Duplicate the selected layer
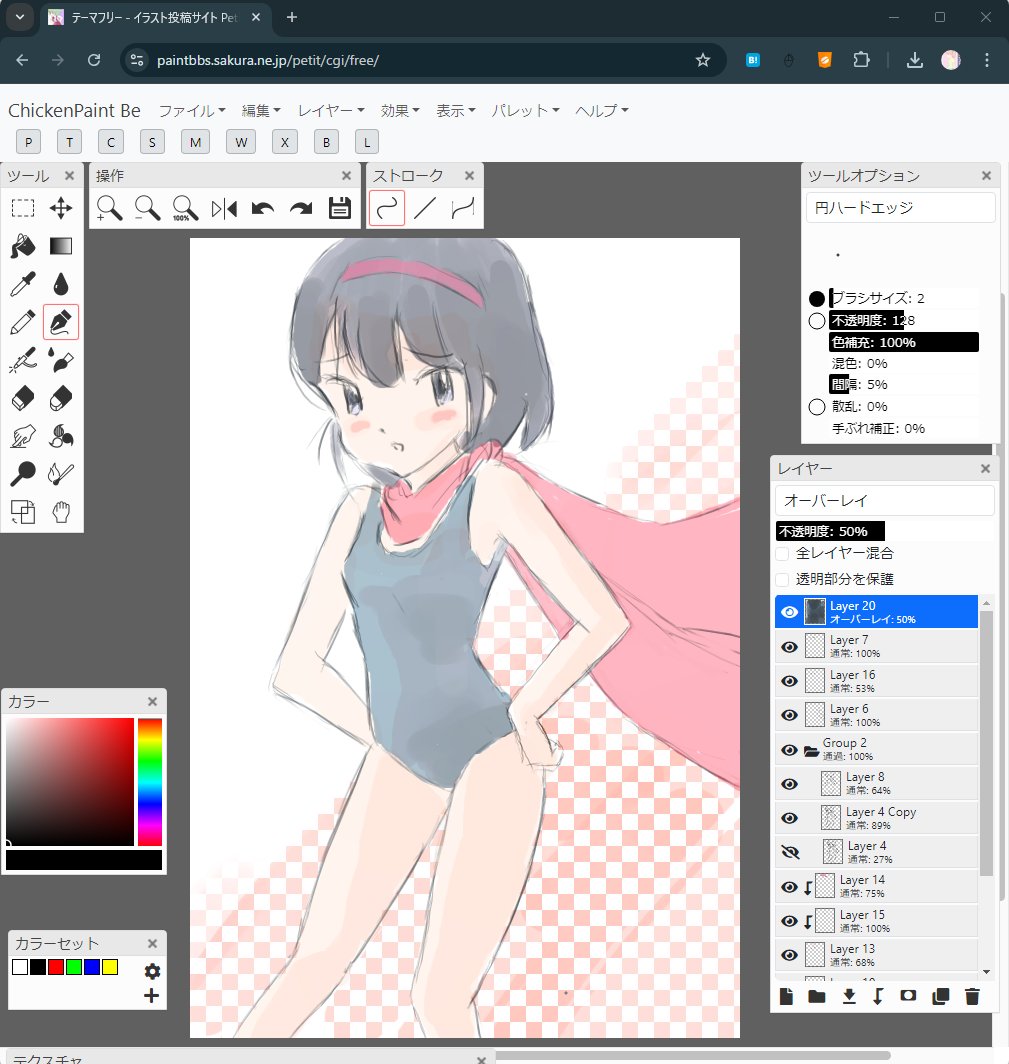 point(940,996)
